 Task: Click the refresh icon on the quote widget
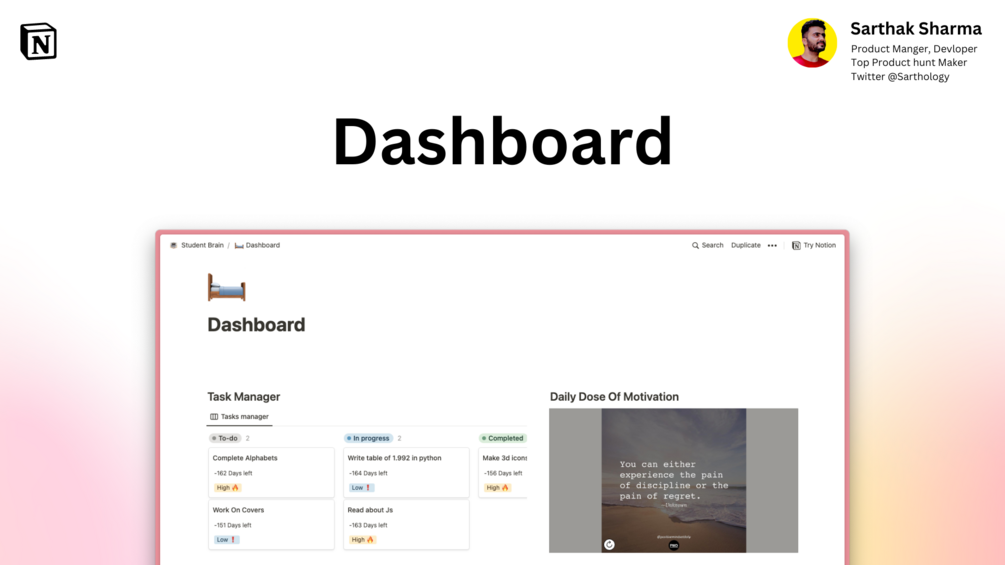[x=610, y=545]
